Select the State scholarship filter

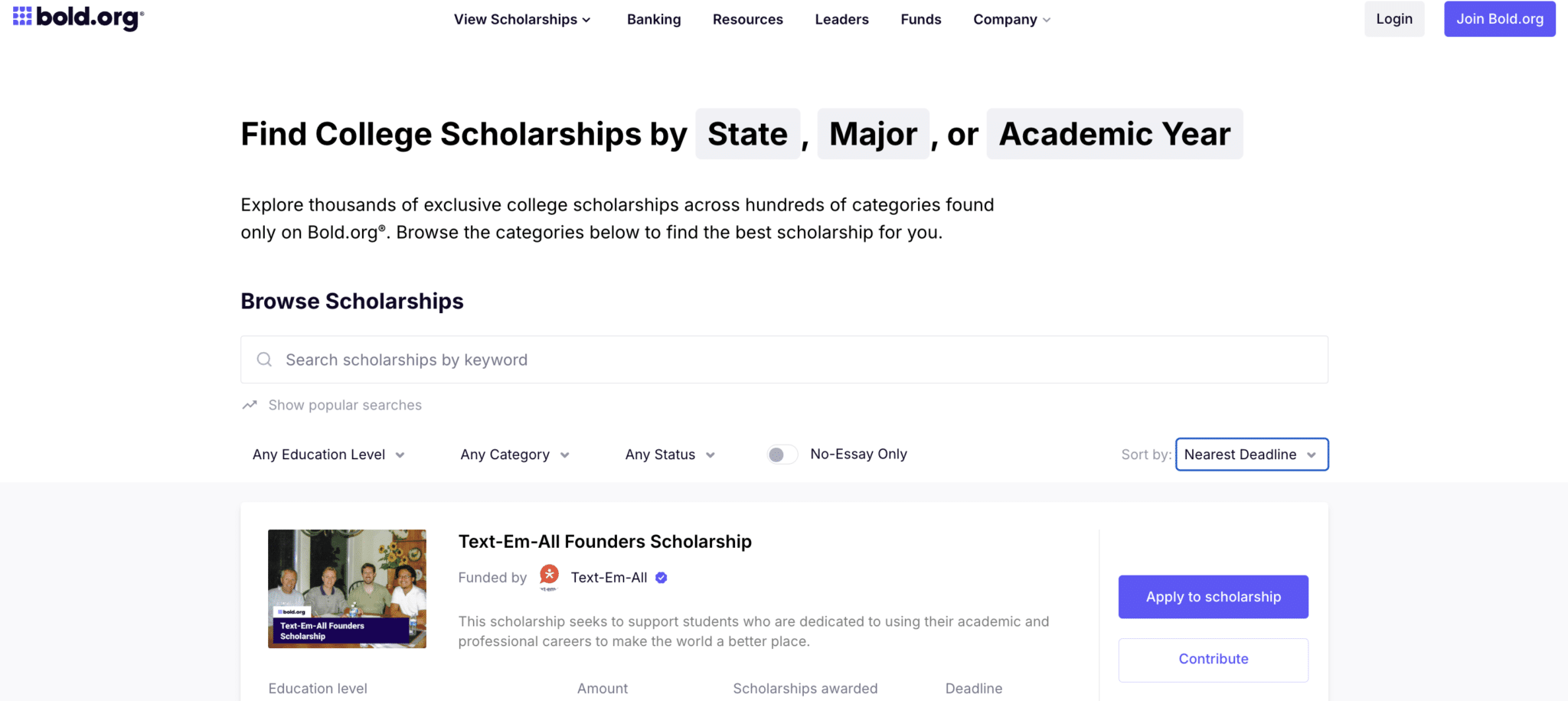click(x=747, y=133)
